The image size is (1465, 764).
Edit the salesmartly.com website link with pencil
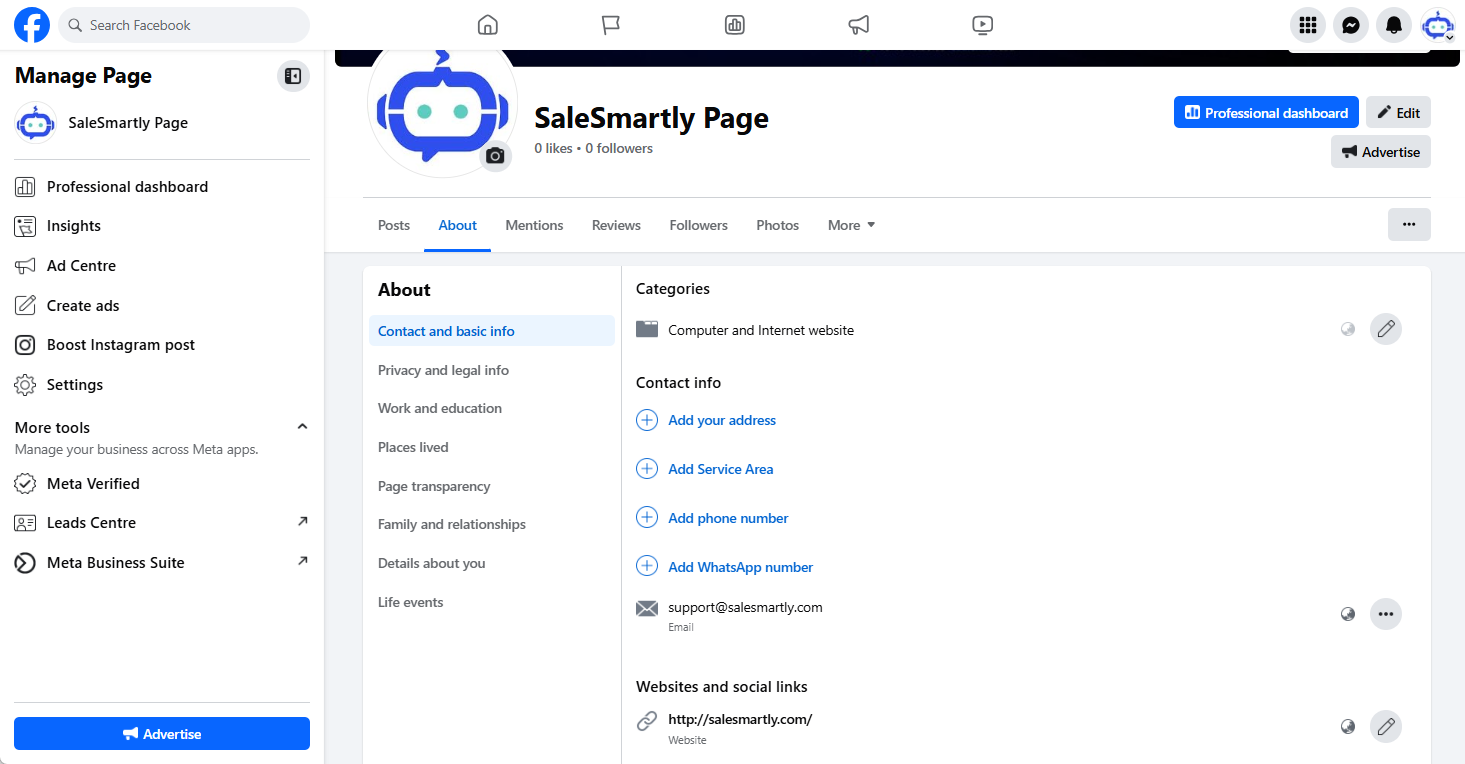pos(1385,727)
